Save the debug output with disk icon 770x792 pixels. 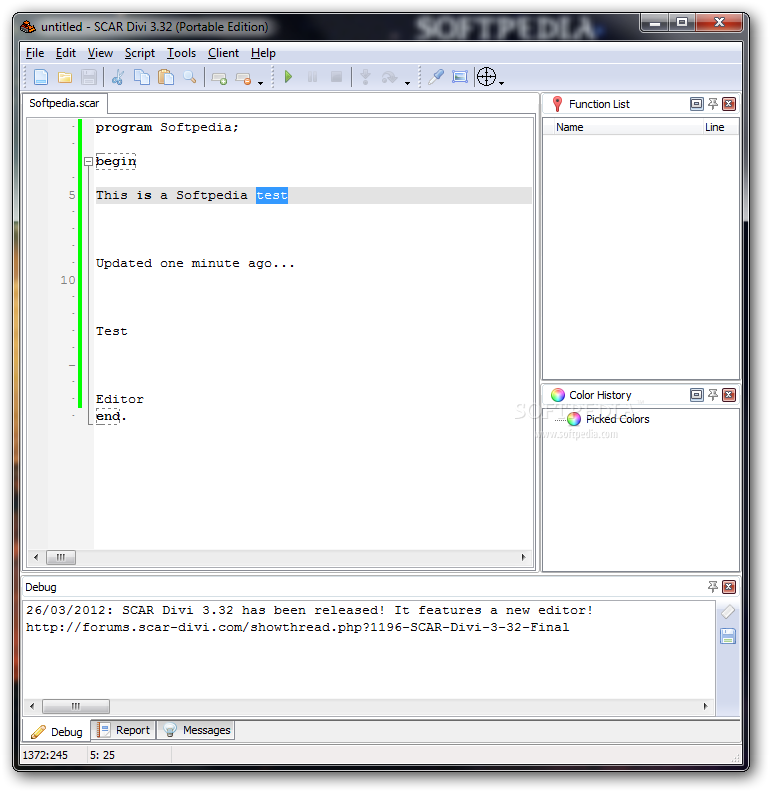[728, 636]
